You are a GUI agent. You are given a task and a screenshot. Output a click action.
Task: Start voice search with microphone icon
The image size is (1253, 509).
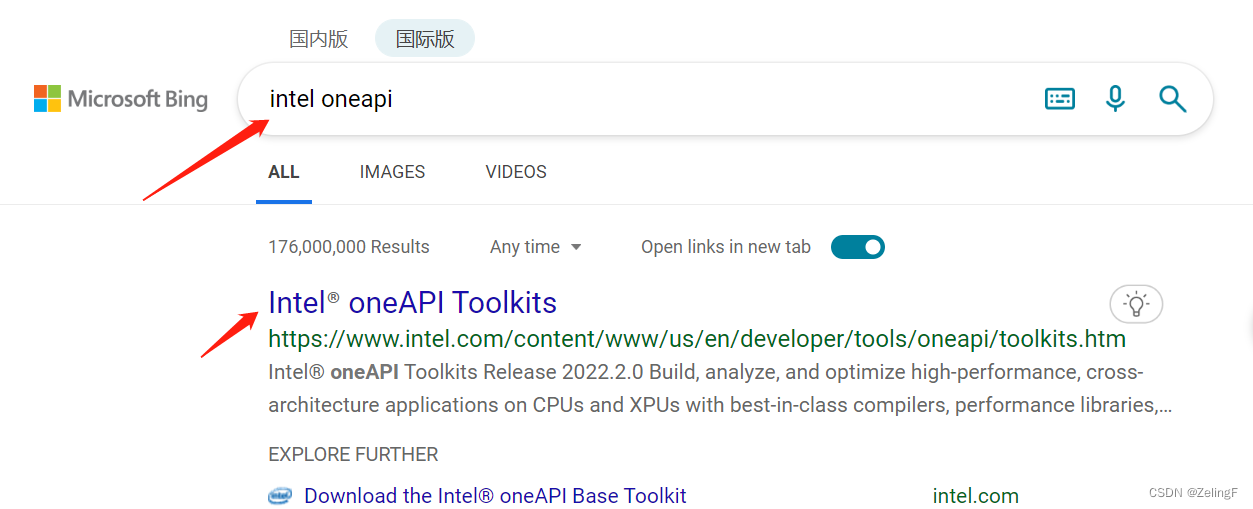(1116, 98)
